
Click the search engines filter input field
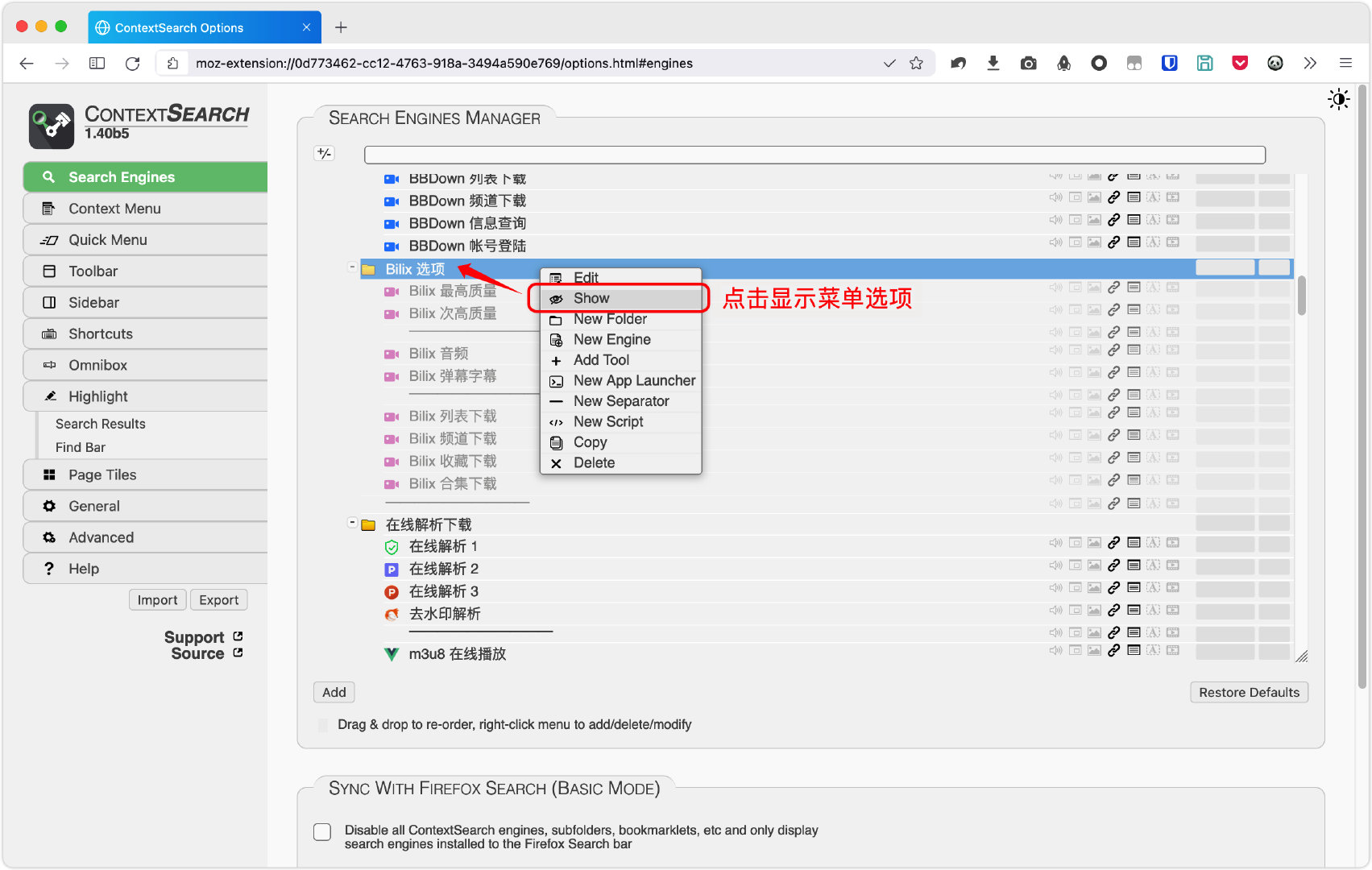click(814, 155)
